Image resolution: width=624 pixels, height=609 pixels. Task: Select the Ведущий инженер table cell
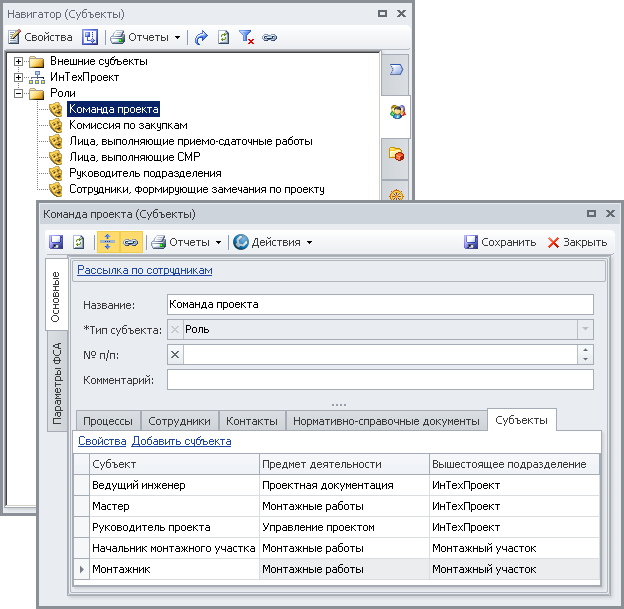pos(174,485)
